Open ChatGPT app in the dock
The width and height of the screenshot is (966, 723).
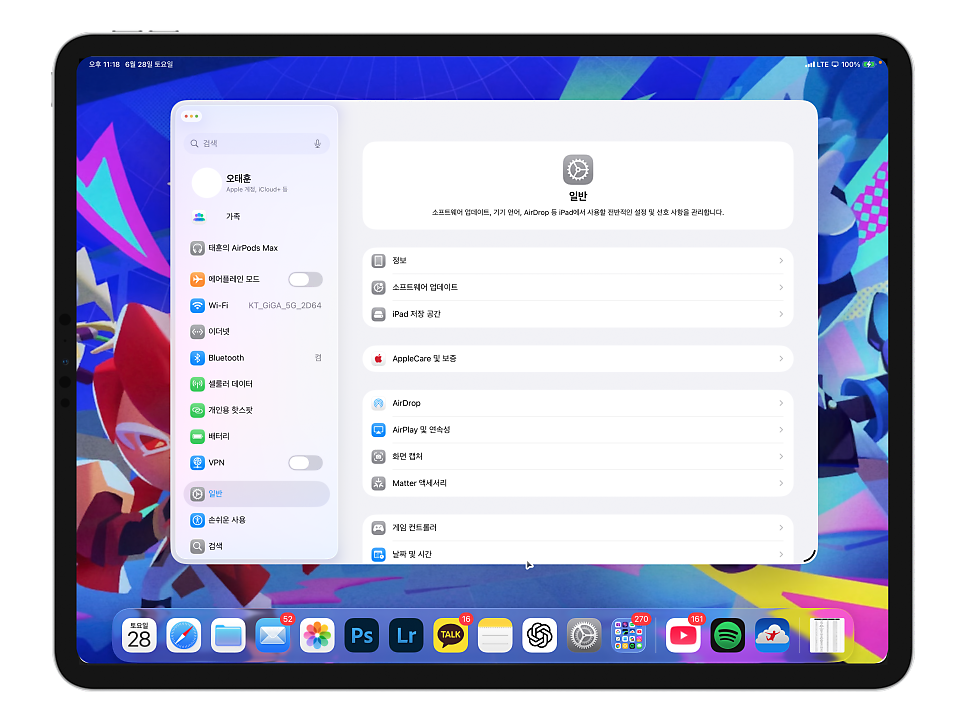click(x=540, y=636)
